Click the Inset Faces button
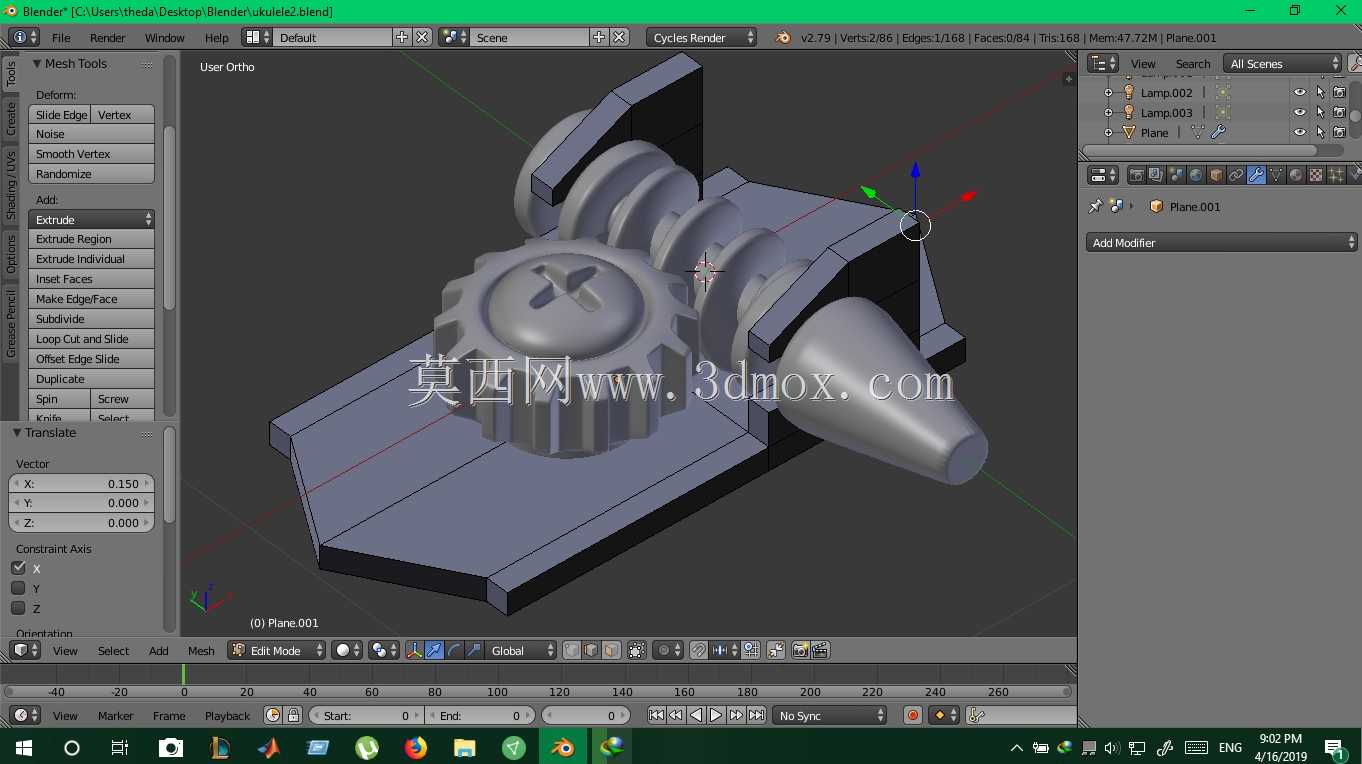Viewport: 1362px width, 764px height. click(91, 279)
